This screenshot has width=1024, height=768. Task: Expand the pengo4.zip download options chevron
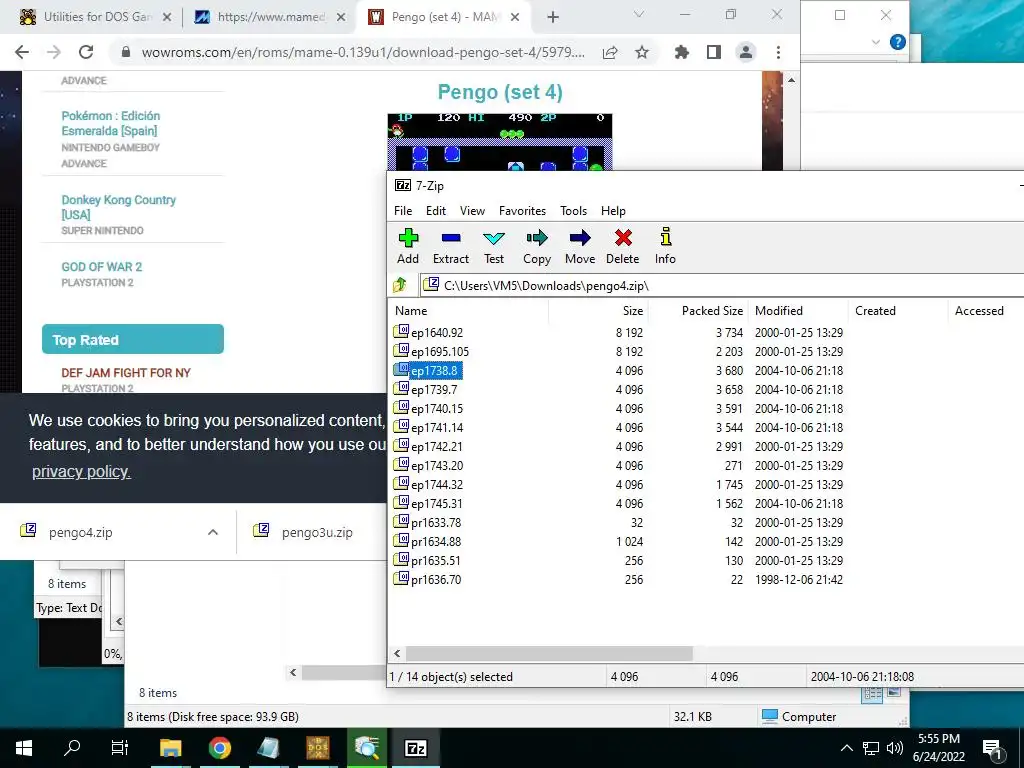coord(212,532)
